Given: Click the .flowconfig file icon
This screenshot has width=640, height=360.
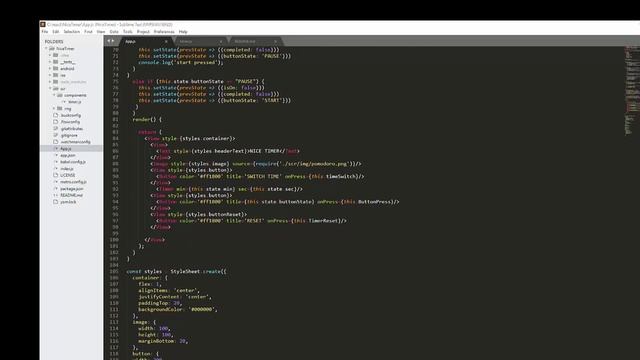Looking at the screenshot, I should point(56,122).
